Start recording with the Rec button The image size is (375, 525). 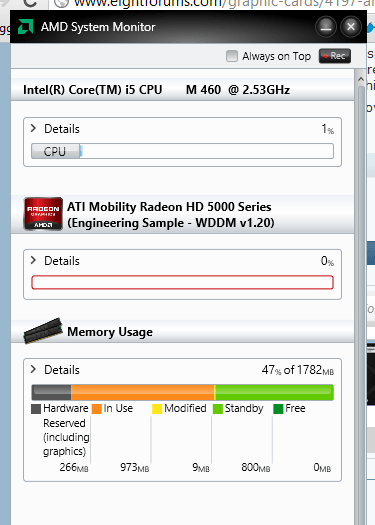click(335, 56)
